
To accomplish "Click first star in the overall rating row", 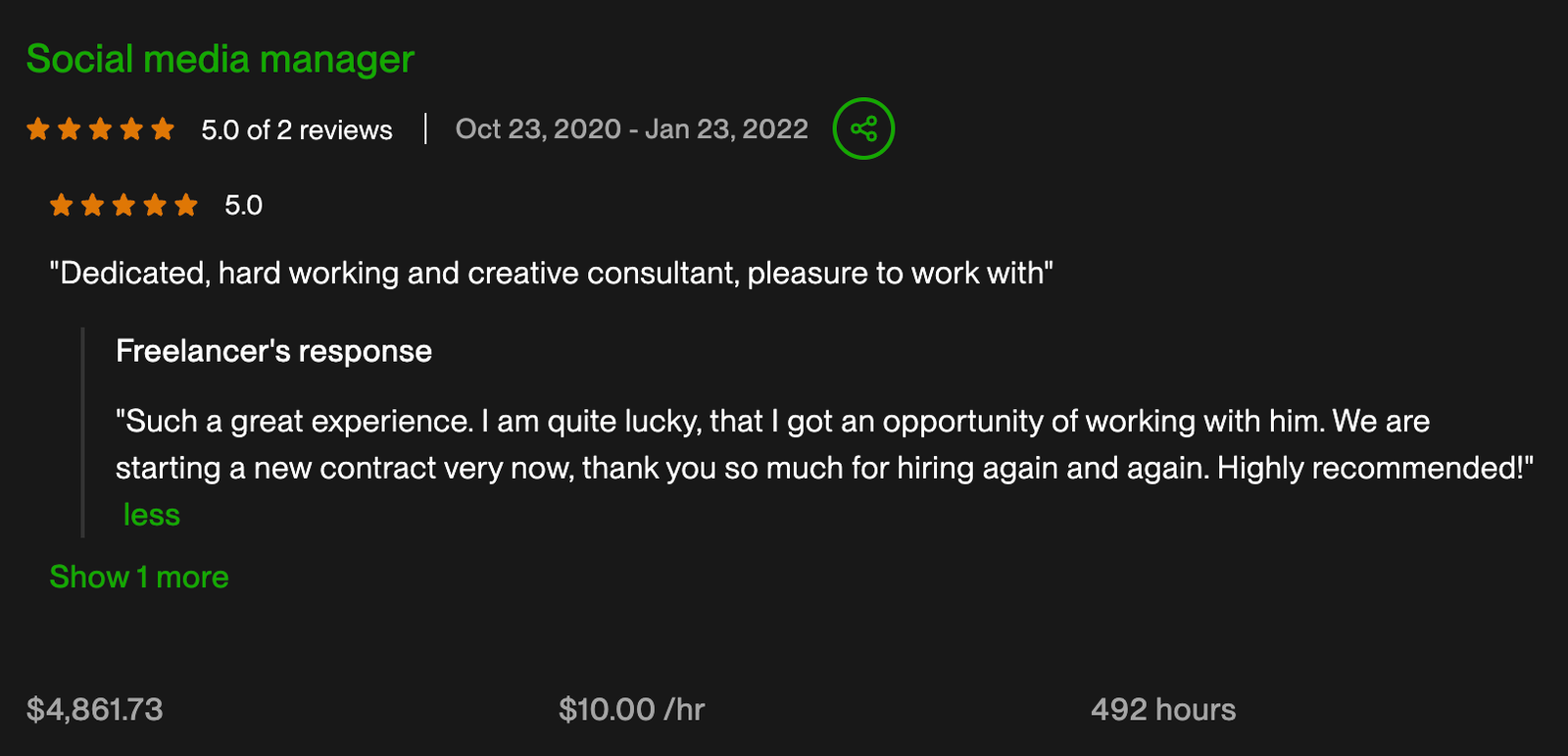I will pos(38,129).
